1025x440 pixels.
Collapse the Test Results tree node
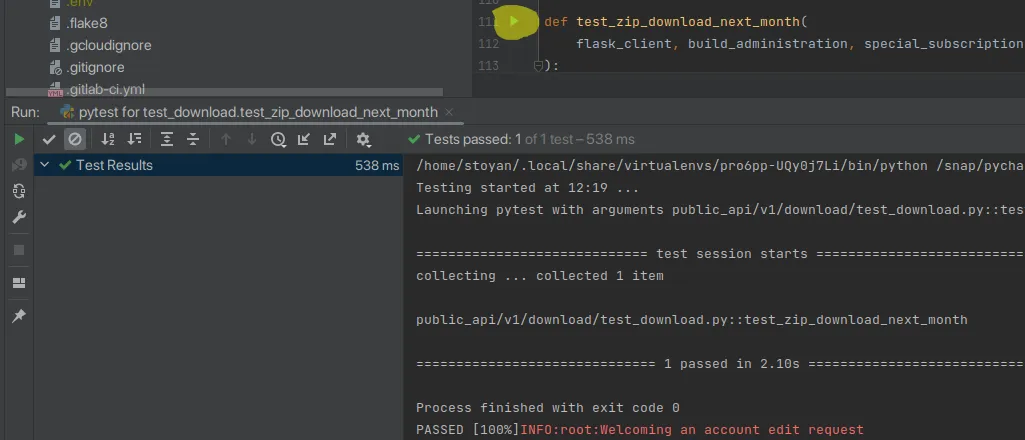45,165
